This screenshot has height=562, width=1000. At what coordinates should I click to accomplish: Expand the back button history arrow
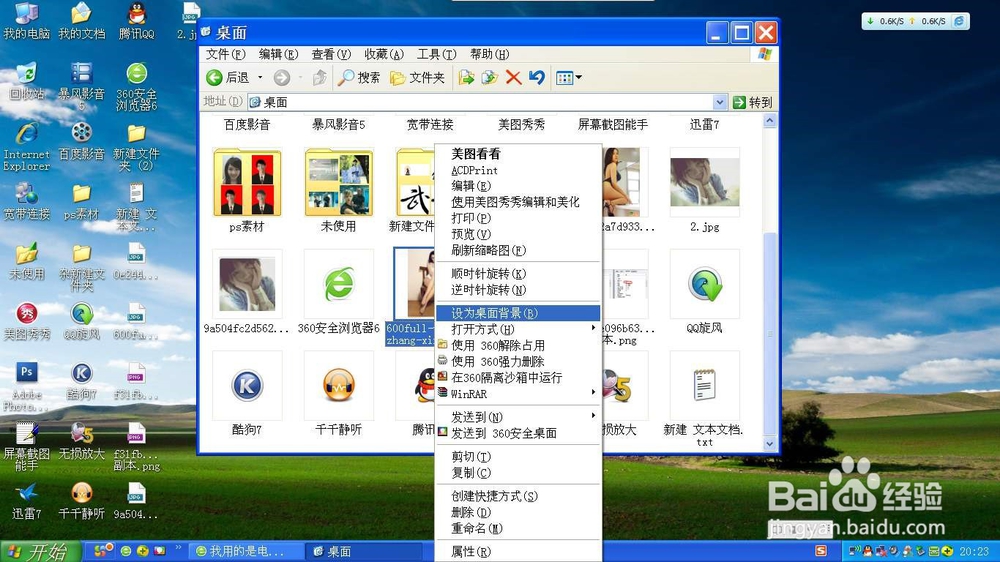pyautogui.click(x=260, y=78)
